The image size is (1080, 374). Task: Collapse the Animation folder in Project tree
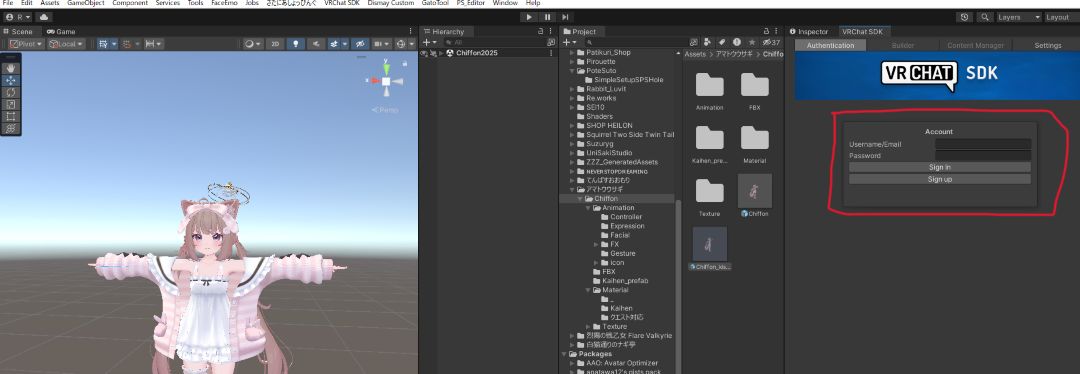tap(589, 207)
